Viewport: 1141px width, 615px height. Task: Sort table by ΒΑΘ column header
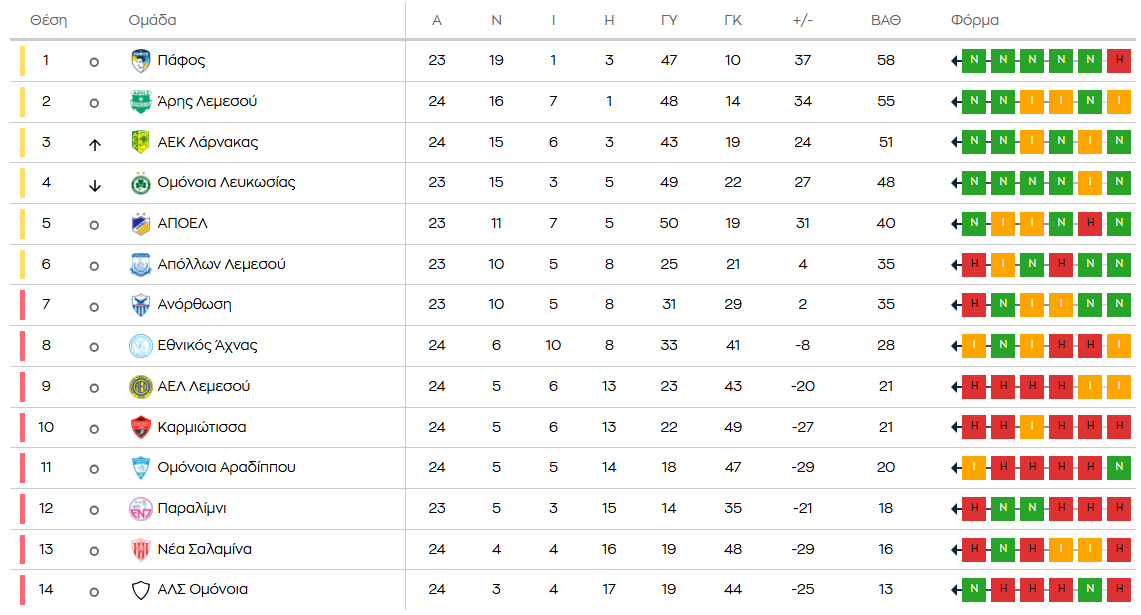click(885, 21)
